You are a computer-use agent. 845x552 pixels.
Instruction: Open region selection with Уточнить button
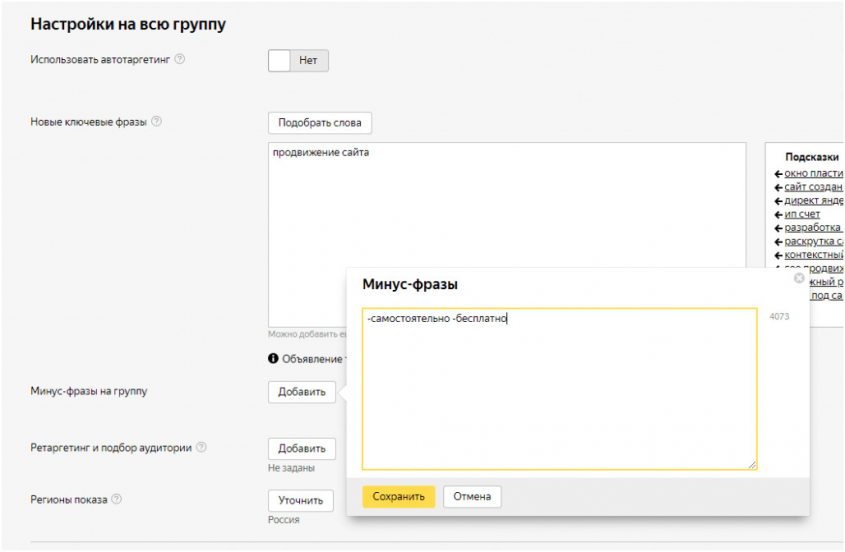click(300, 500)
